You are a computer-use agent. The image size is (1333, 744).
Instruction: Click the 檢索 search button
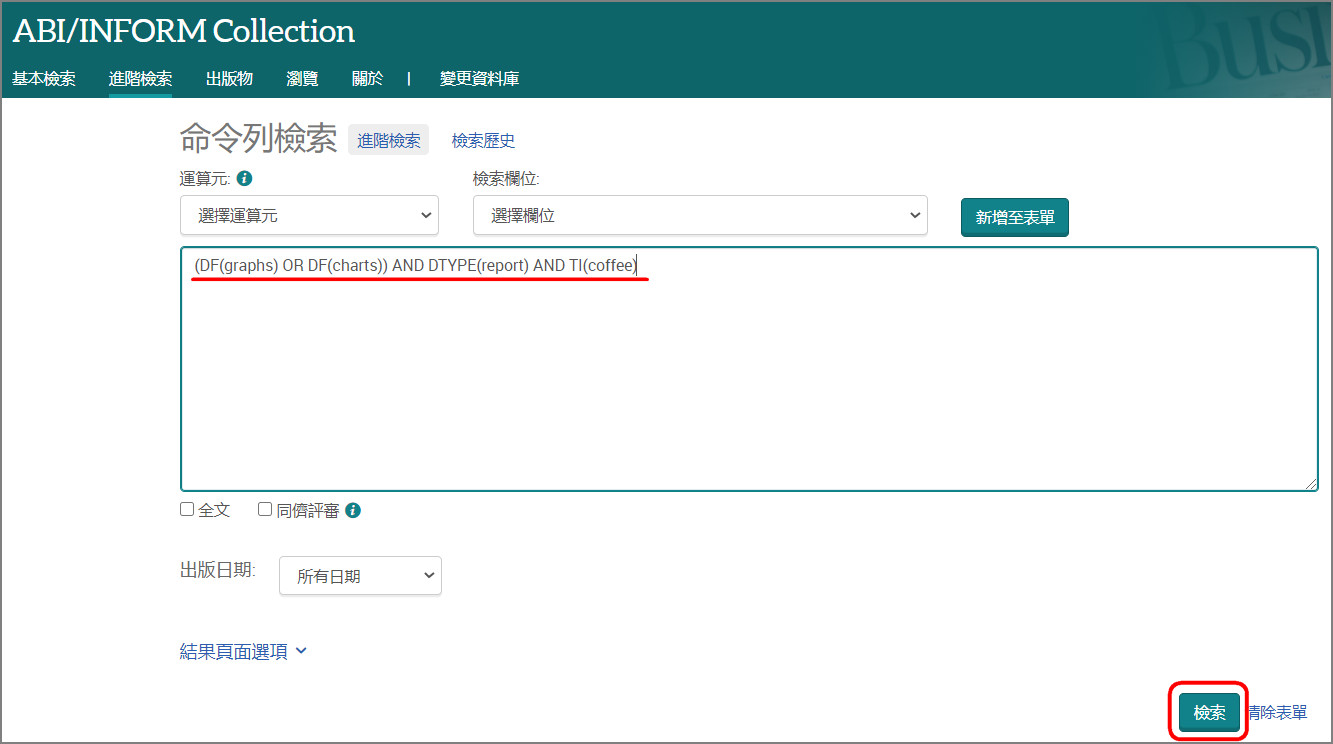click(x=1209, y=713)
